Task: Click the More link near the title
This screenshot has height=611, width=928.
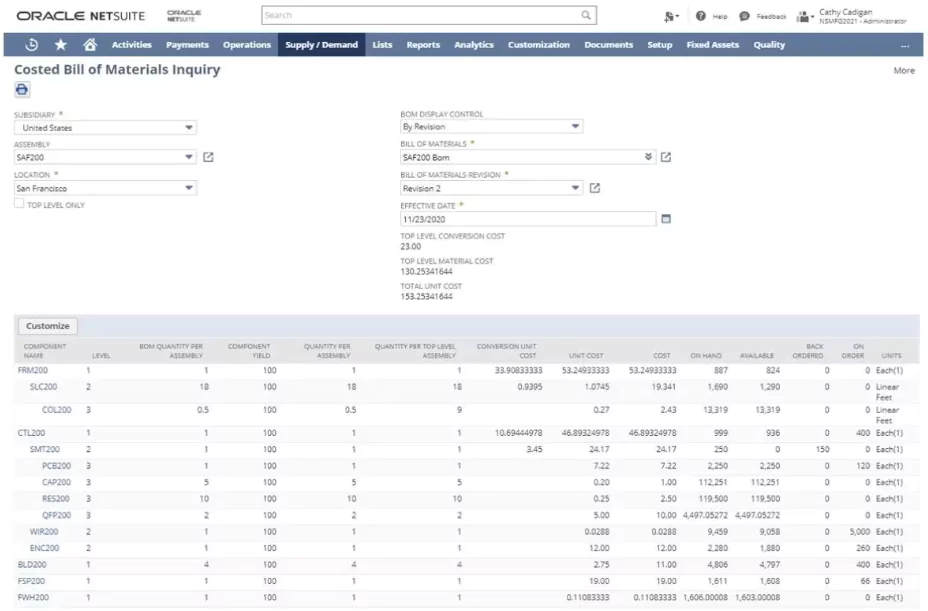Action: point(904,70)
